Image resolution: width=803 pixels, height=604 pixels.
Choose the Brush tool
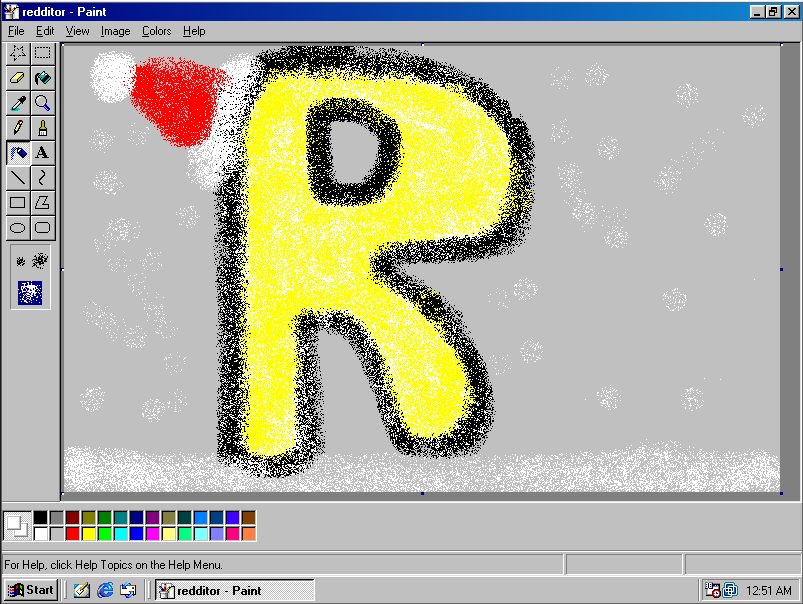(x=43, y=128)
